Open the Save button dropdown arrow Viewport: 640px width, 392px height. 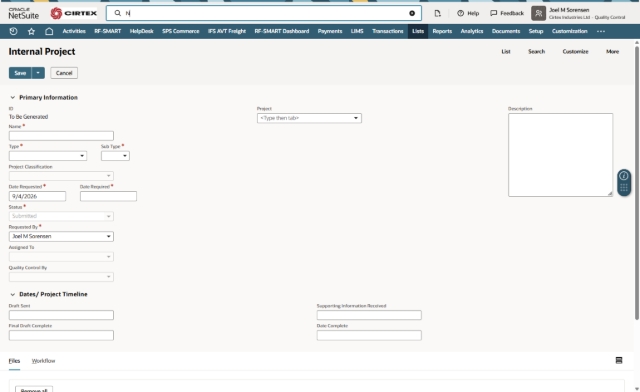click(x=38, y=73)
